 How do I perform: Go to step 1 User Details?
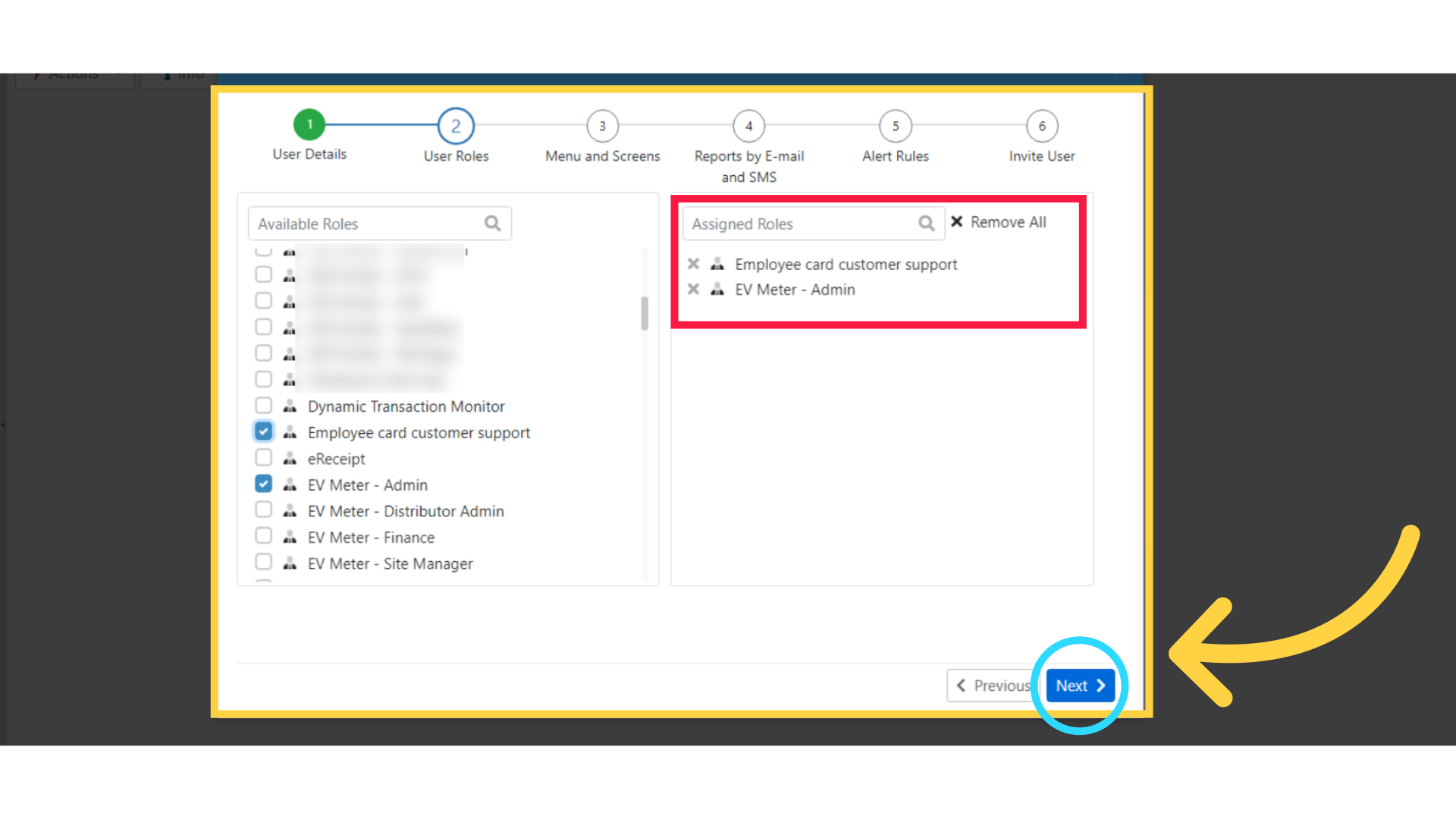click(x=309, y=124)
